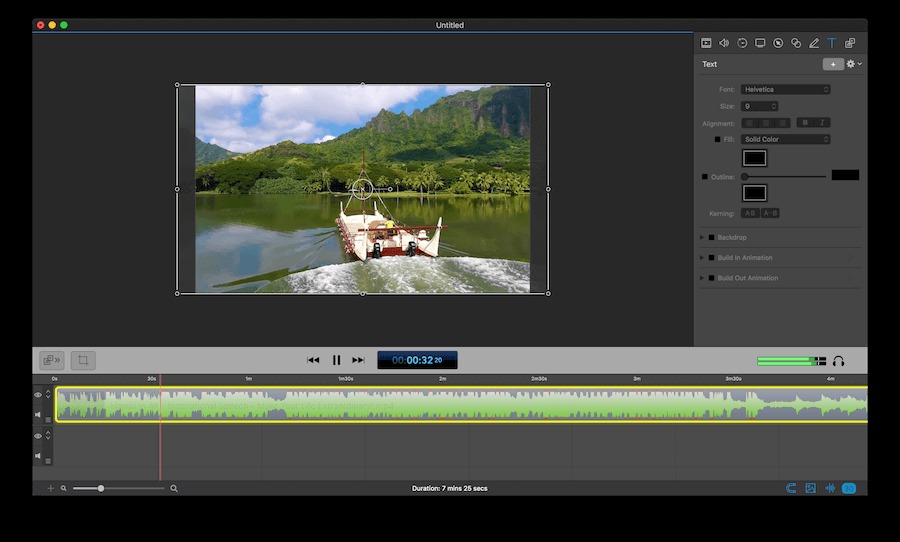900x542 pixels.
Task: Open the video properties tab
Action: (706, 43)
